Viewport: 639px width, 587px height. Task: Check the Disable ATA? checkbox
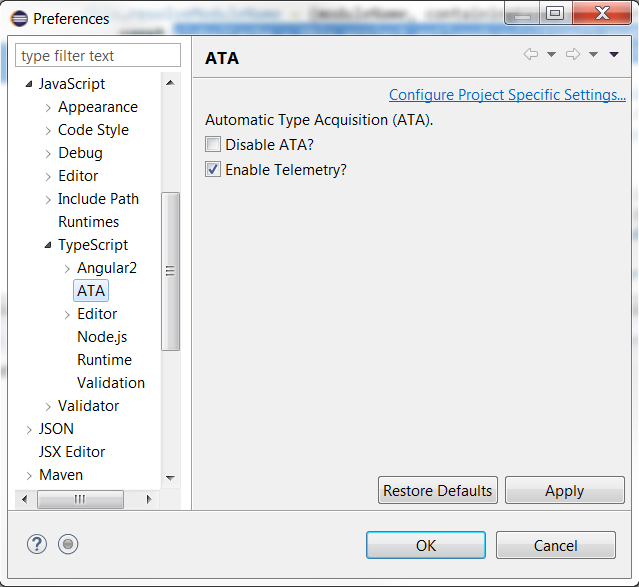[x=213, y=144]
